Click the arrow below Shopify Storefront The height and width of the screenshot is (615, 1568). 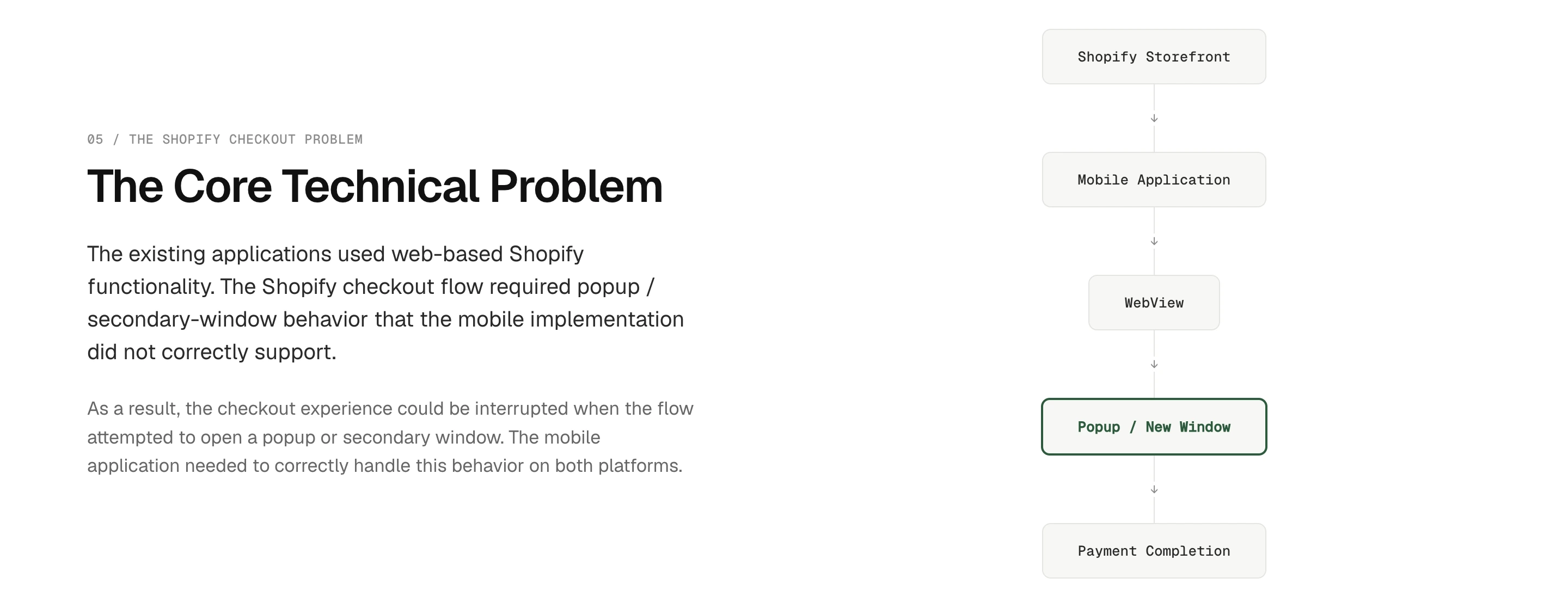1154,118
